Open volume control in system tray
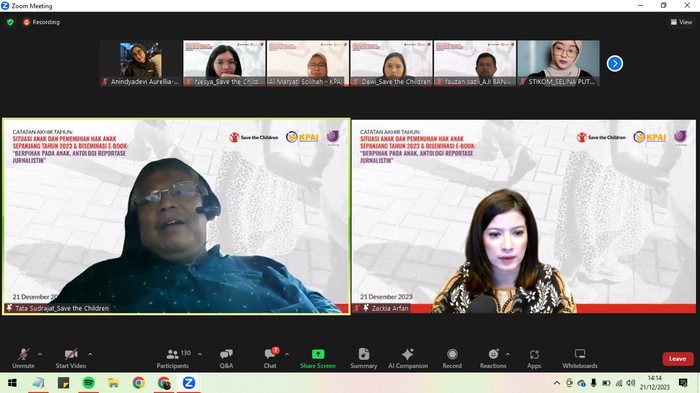The width and height of the screenshot is (700, 393). point(630,383)
